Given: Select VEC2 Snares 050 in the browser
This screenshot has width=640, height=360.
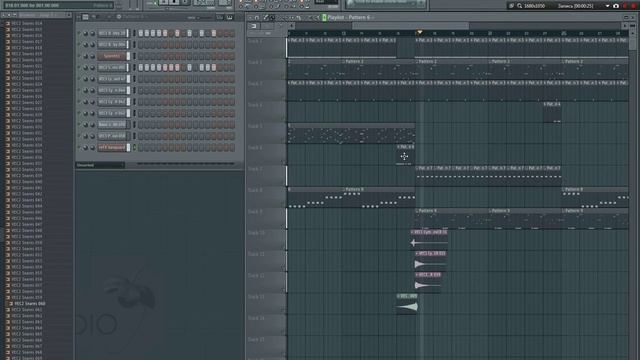Looking at the screenshot, I should (x=27, y=242).
